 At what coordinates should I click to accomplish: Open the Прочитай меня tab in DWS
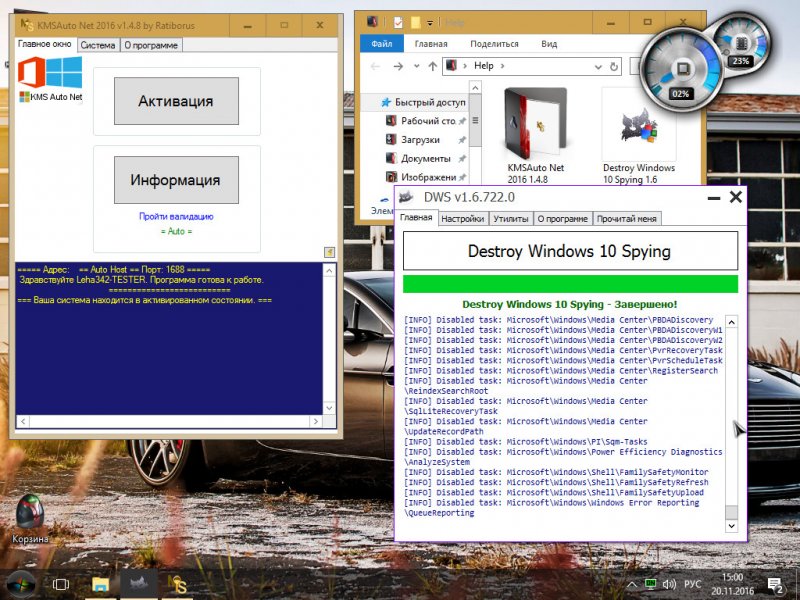[627, 218]
